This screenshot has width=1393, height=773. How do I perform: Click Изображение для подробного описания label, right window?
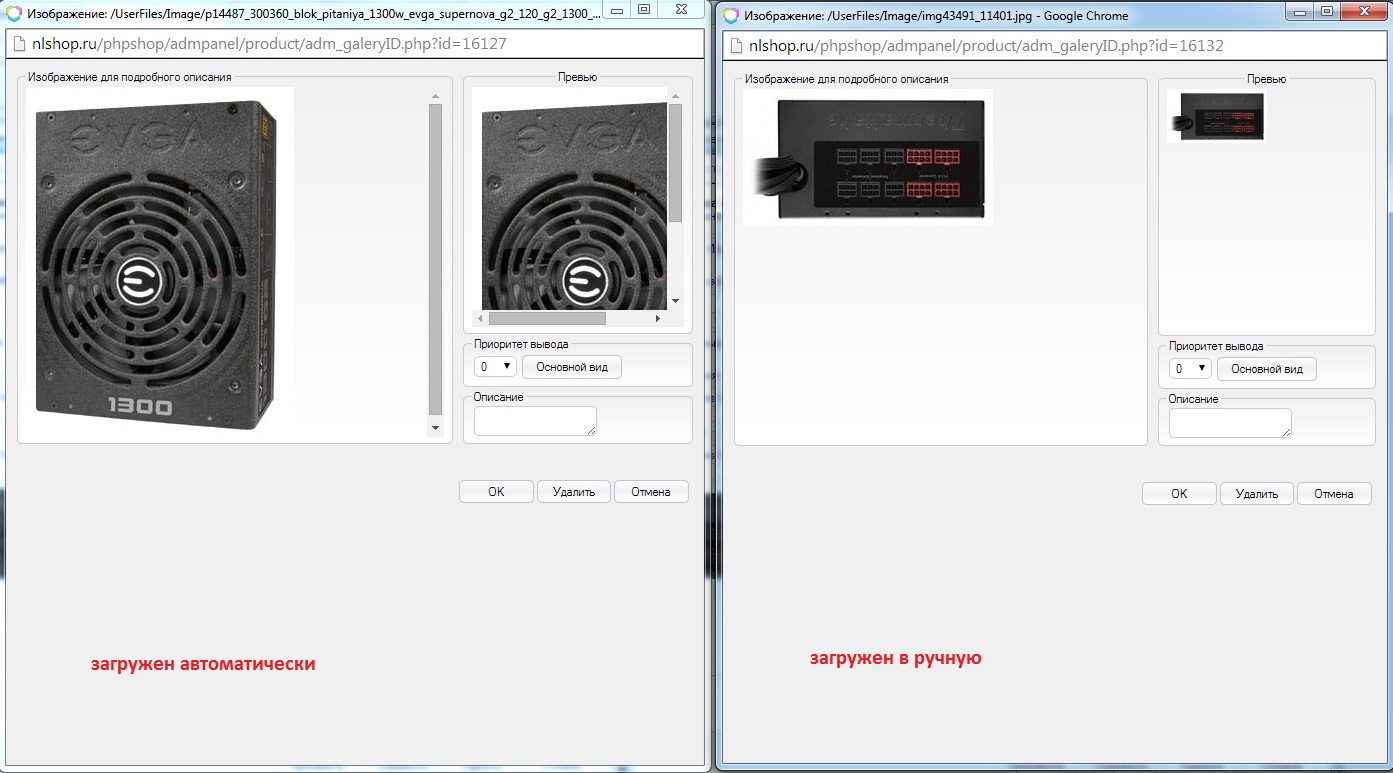coord(846,79)
